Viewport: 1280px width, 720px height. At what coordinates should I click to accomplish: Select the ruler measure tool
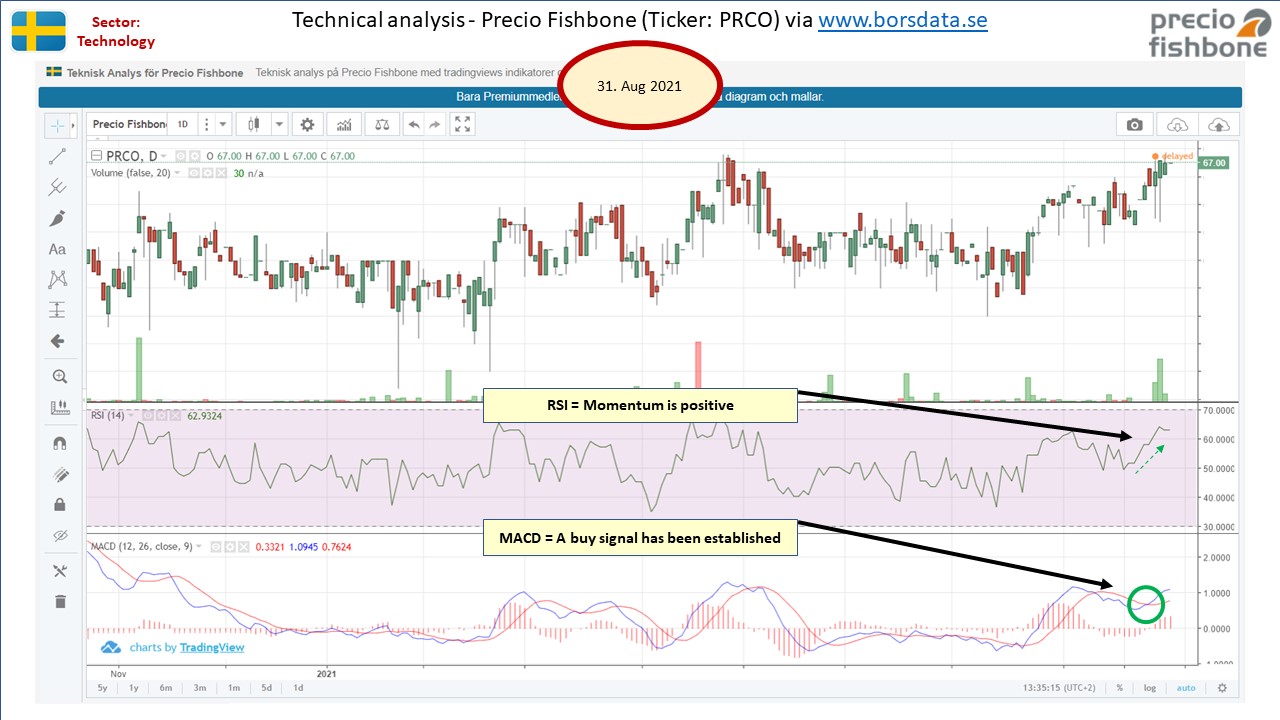coord(59,408)
